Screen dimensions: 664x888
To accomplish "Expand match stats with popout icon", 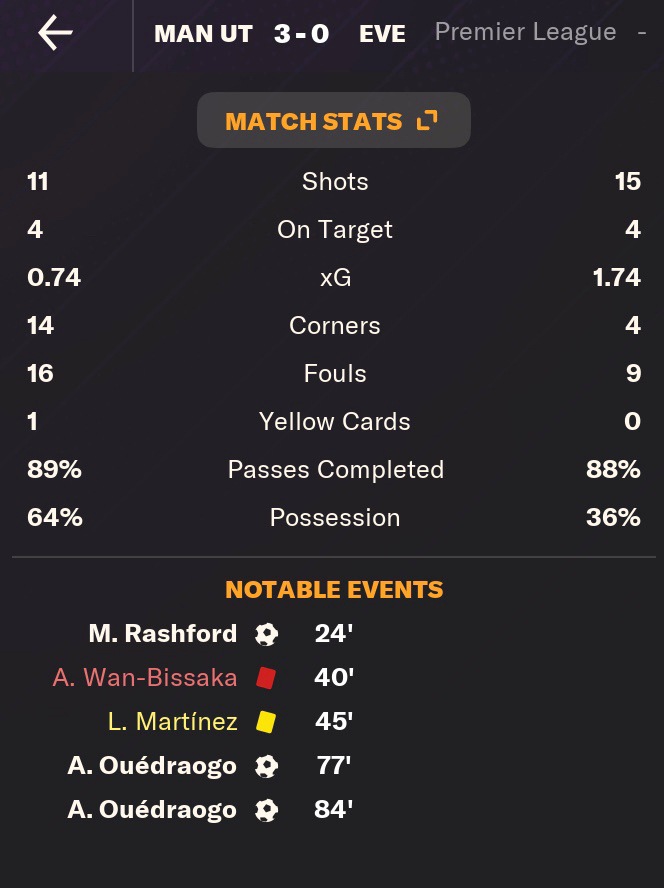I will click(x=427, y=120).
